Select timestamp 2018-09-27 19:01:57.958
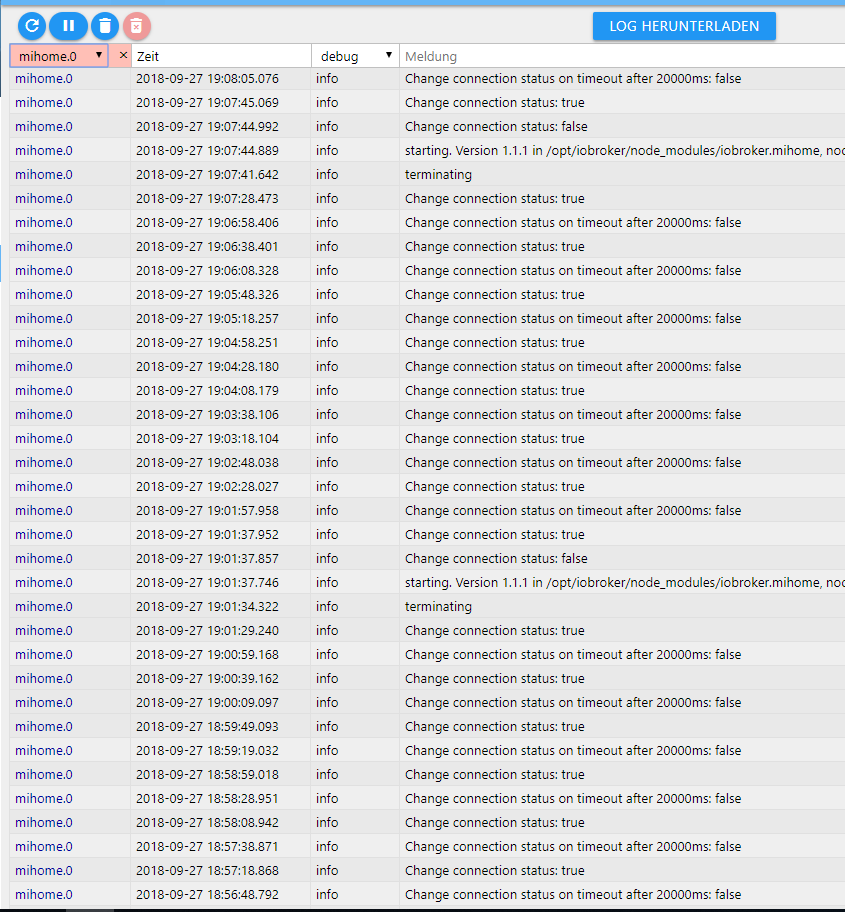The width and height of the screenshot is (845, 912). coord(207,511)
